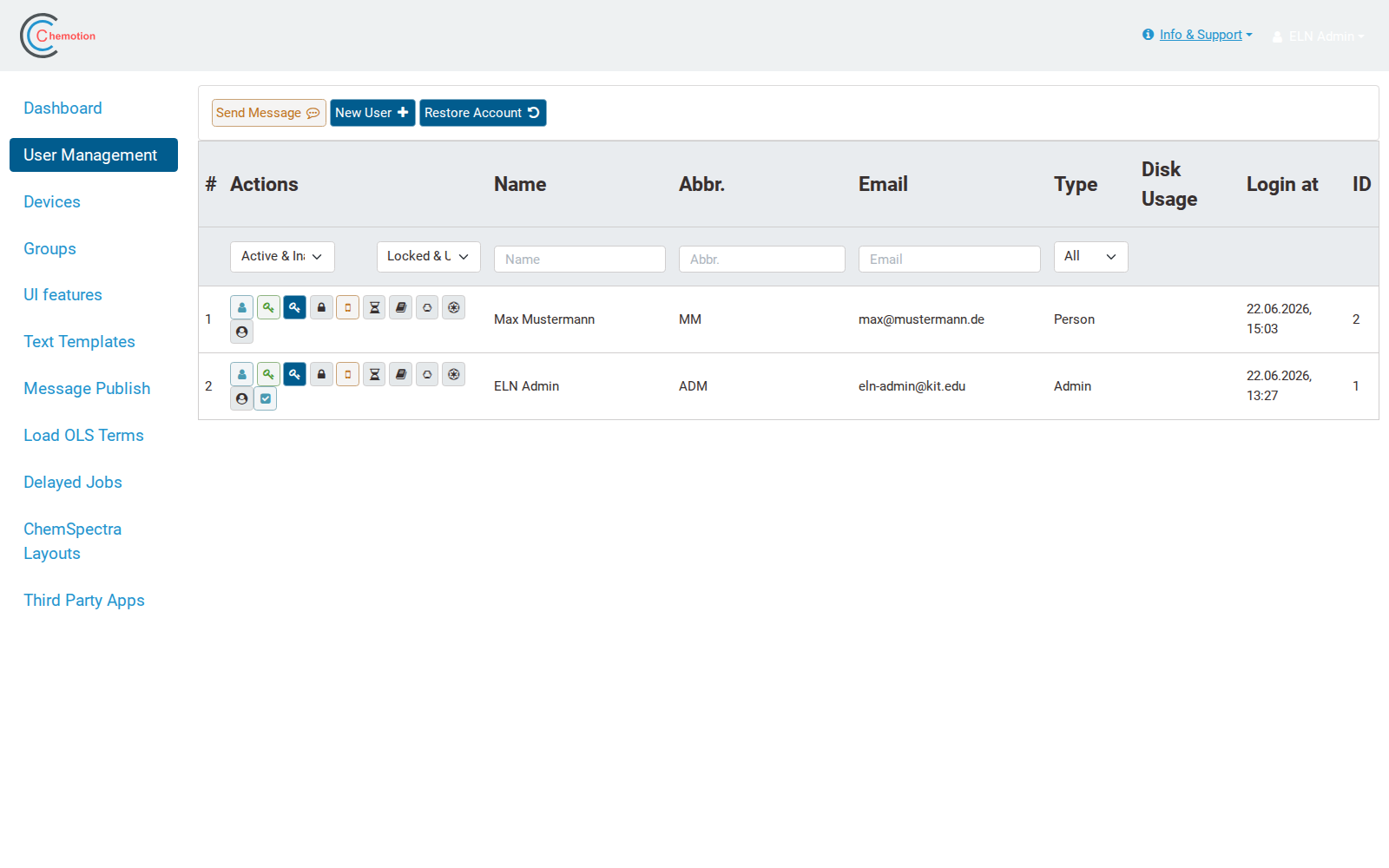Open the ELN Admin account menu
This screenshot has height=868, width=1389.
[1319, 36]
